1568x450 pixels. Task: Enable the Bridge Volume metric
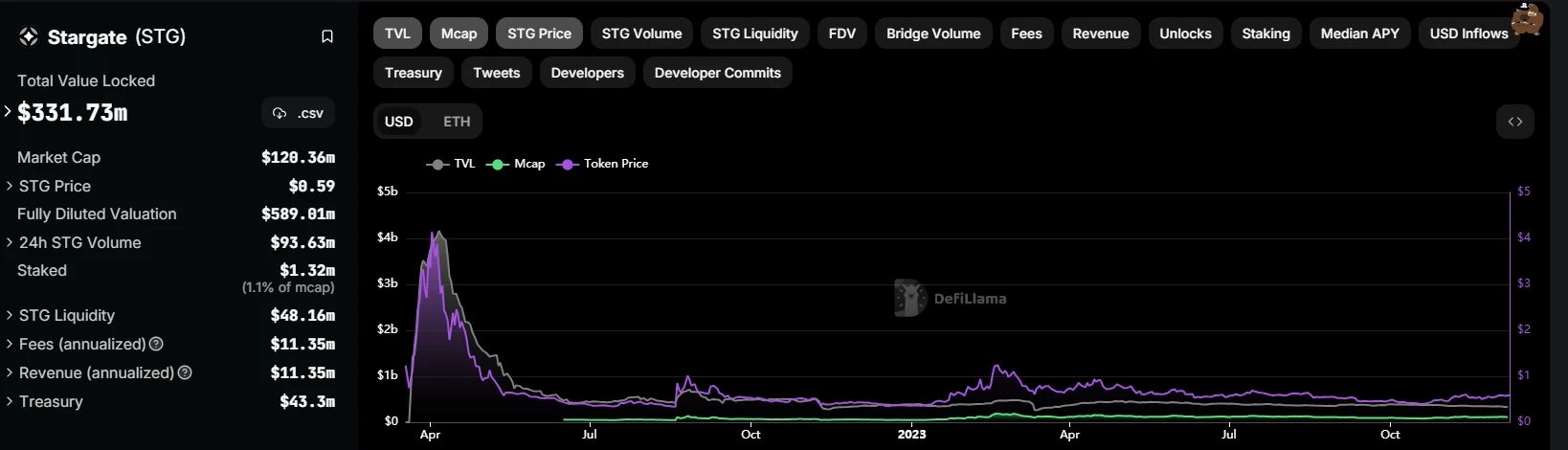pos(932,34)
